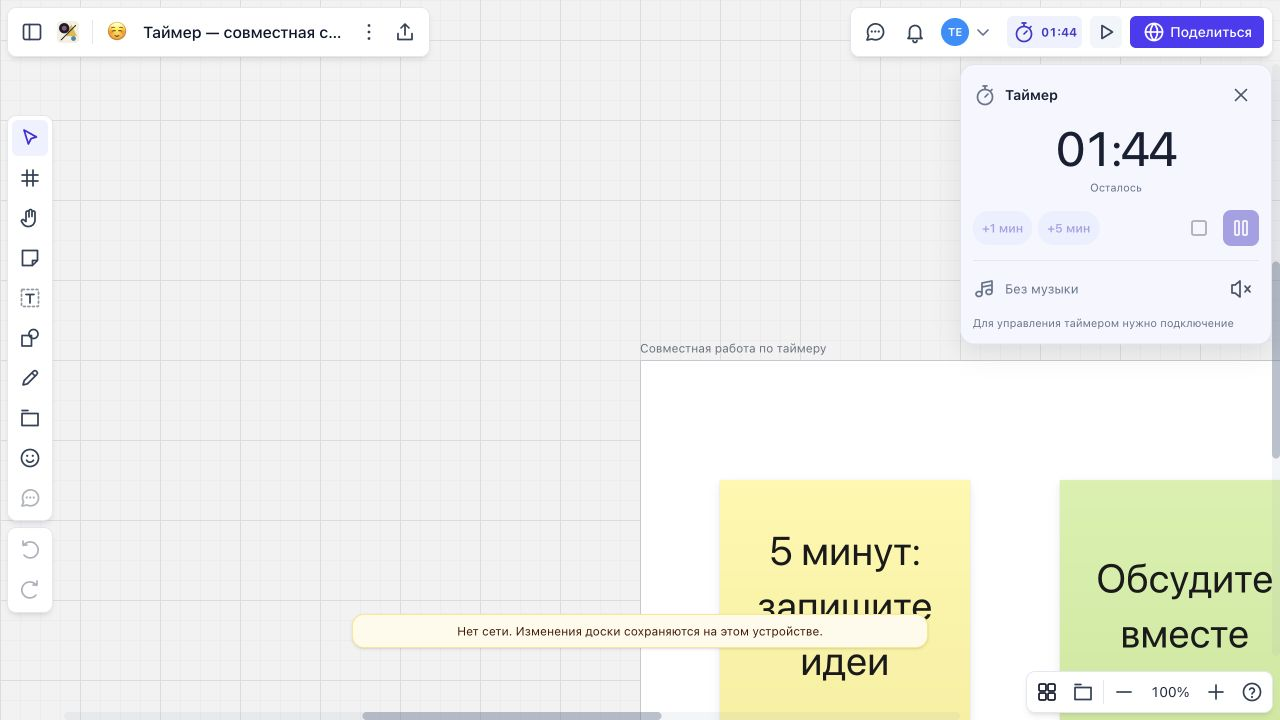Select the hand pan tool
This screenshot has height=720, width=1280.
(x=30, y=218)
